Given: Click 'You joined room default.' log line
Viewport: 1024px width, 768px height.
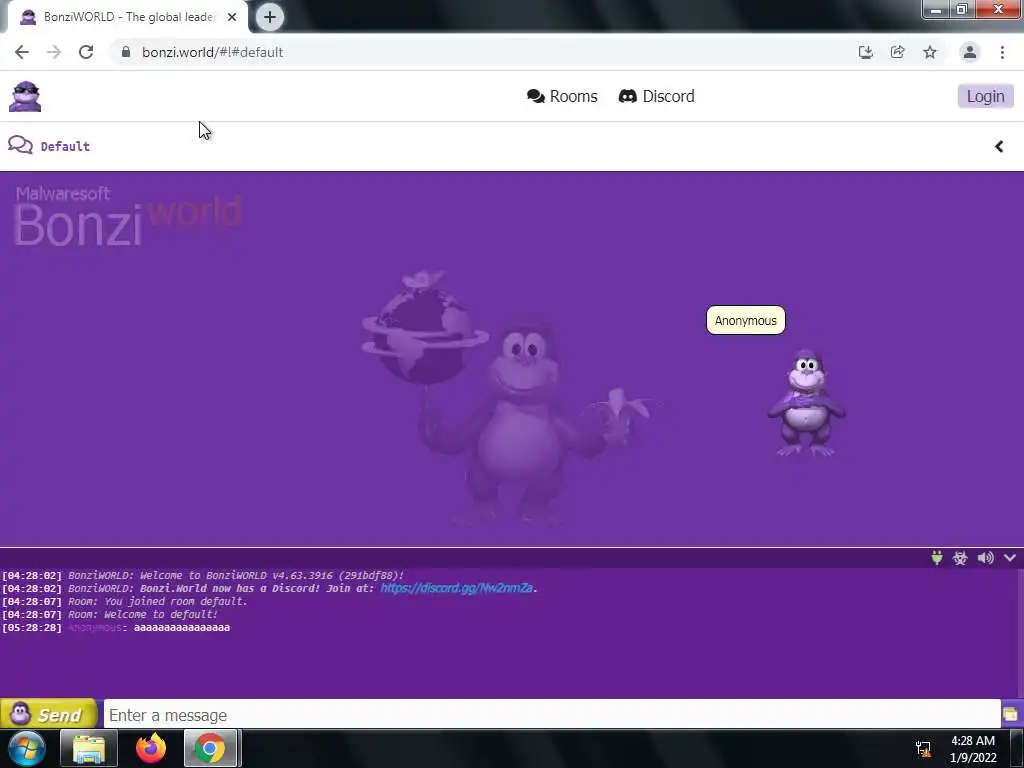Looking at the screenshot, I should coord(176,601).
